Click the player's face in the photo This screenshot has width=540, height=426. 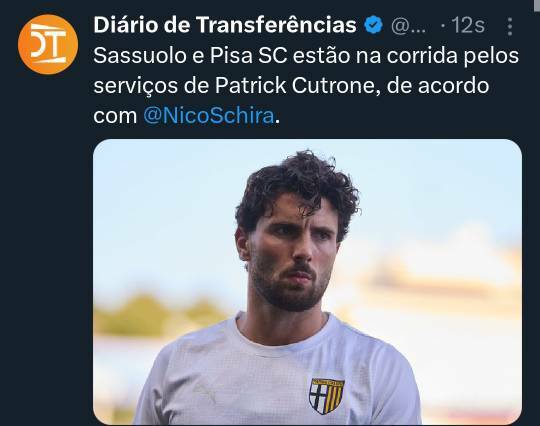(293, 253)
